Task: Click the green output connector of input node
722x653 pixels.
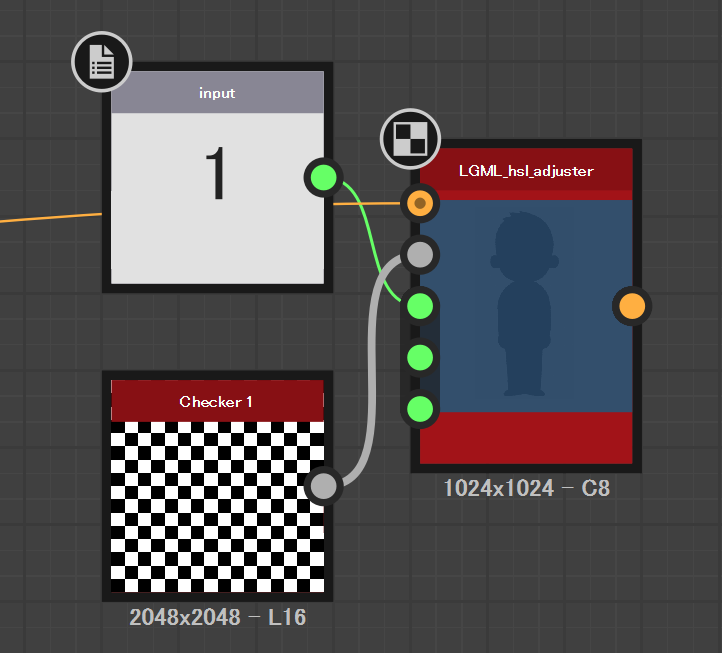Action: (323, 178)
